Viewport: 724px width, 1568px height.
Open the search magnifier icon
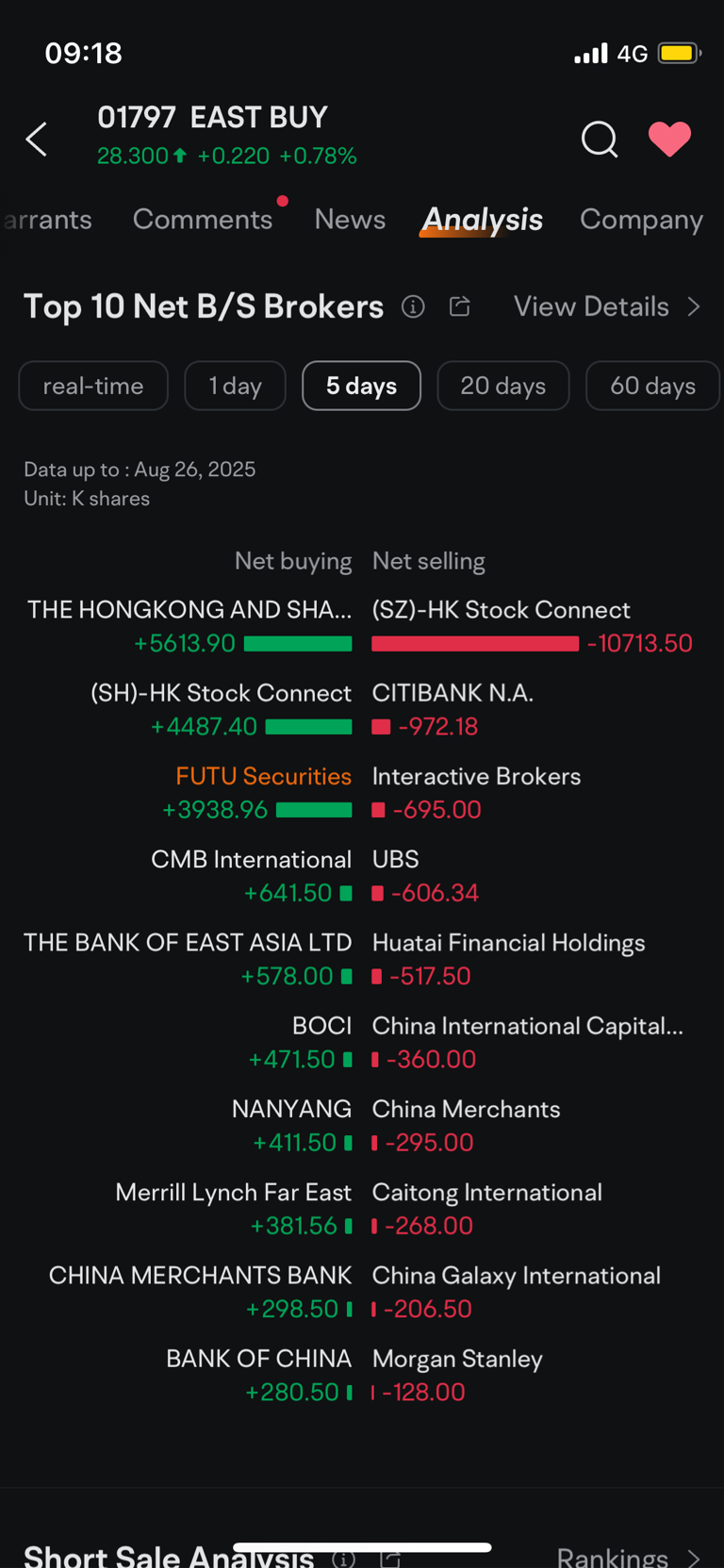(599, 140)
